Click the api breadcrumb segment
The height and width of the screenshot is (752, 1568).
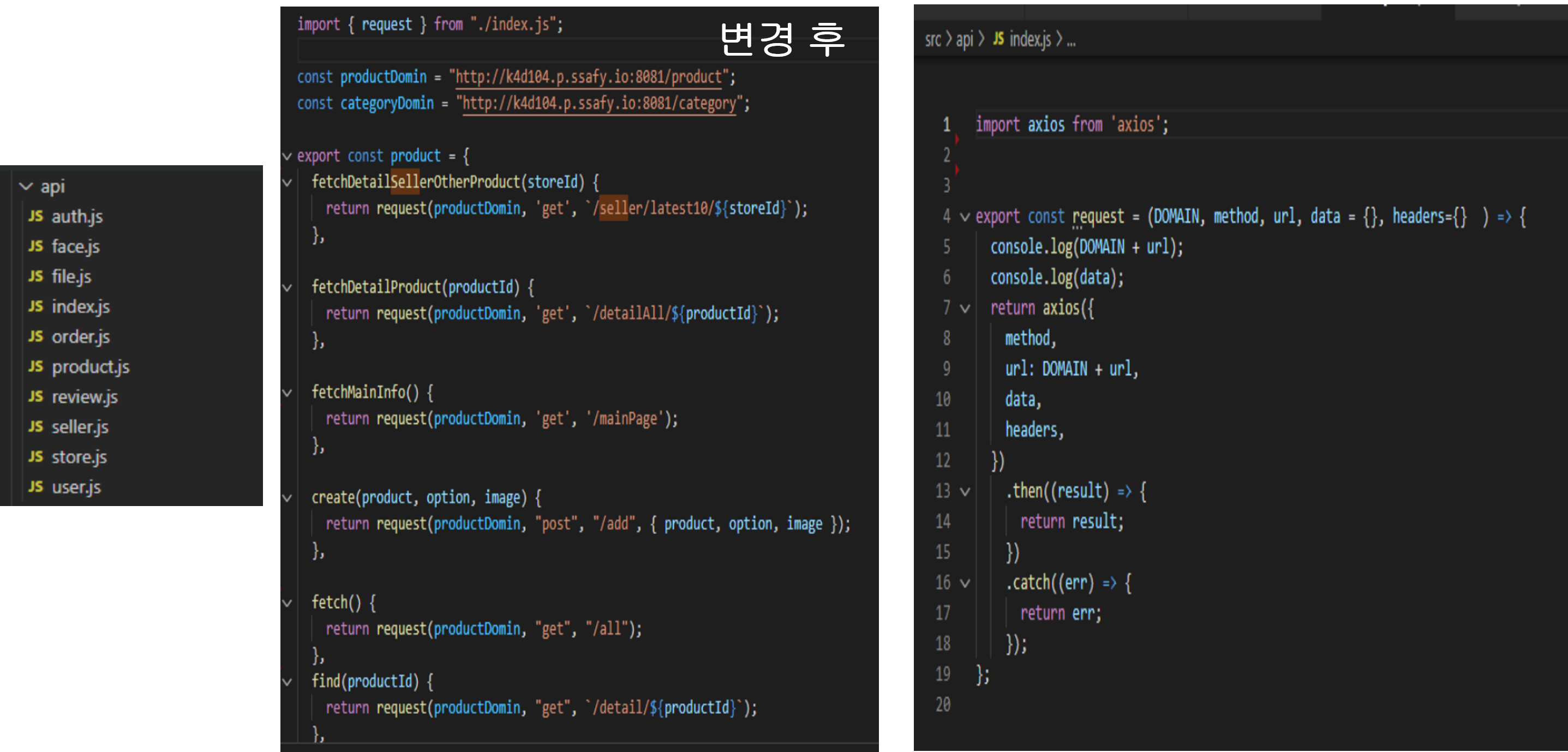click(964, 40)
